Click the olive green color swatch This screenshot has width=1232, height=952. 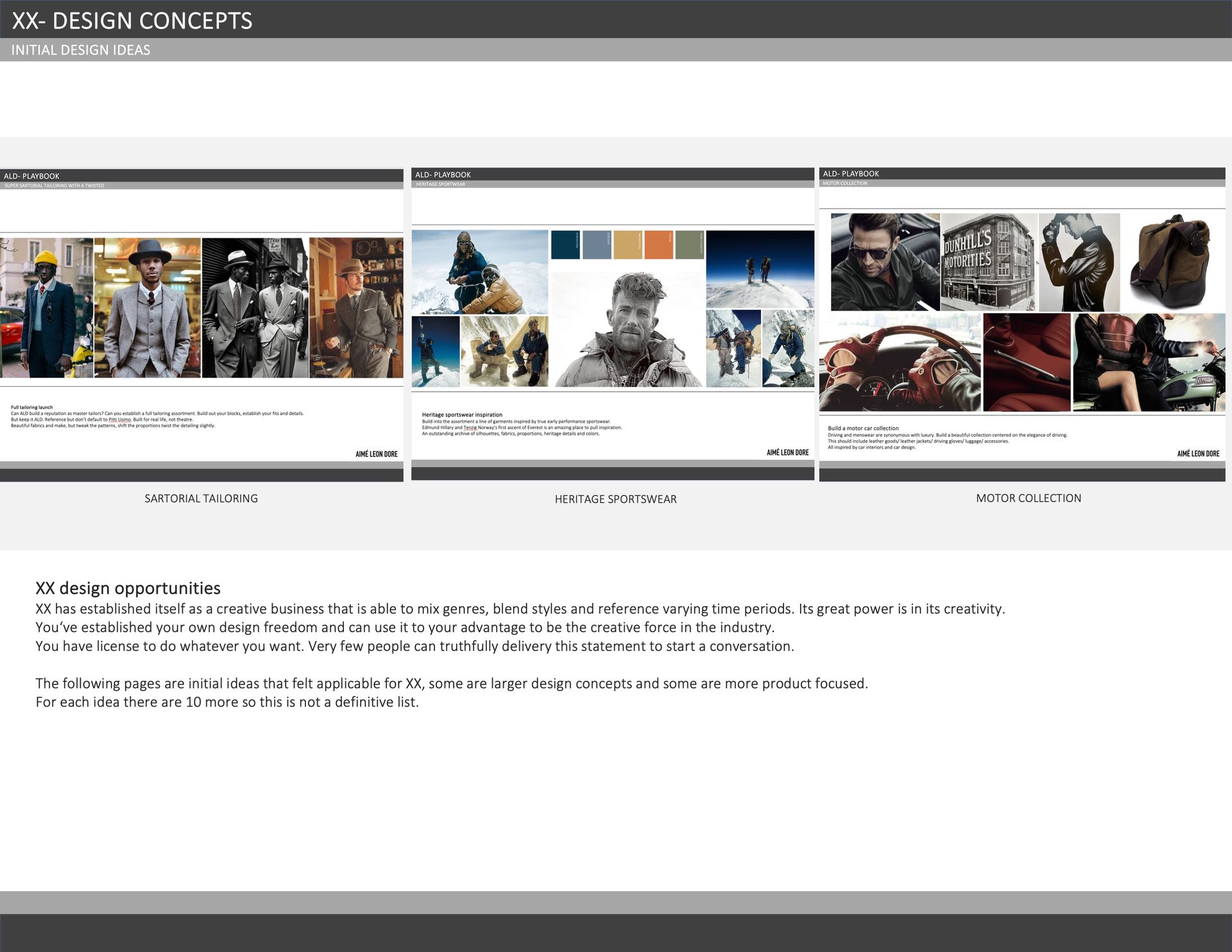(689, 244)
